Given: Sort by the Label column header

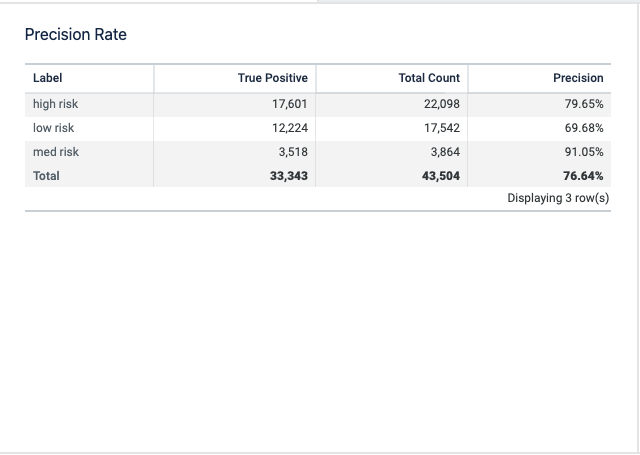Looking at the screenshot, I should click(x=48, y=78).
